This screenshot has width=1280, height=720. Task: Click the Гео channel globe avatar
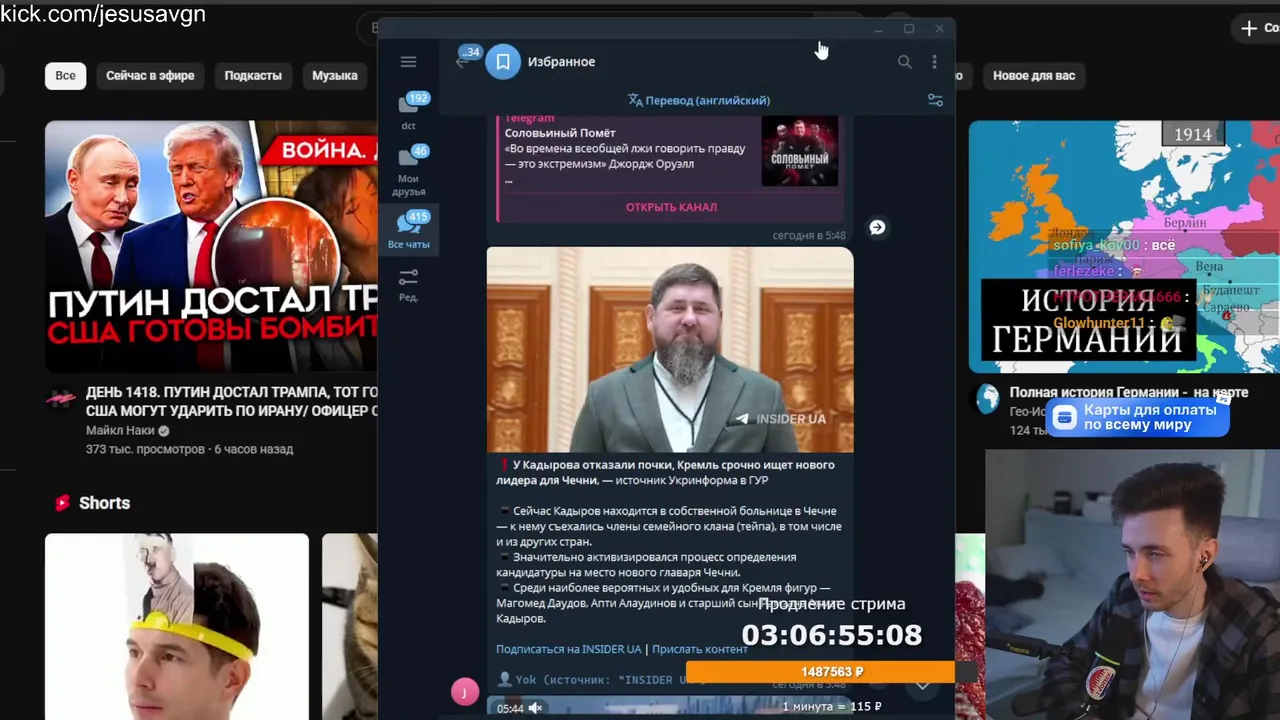988,399
